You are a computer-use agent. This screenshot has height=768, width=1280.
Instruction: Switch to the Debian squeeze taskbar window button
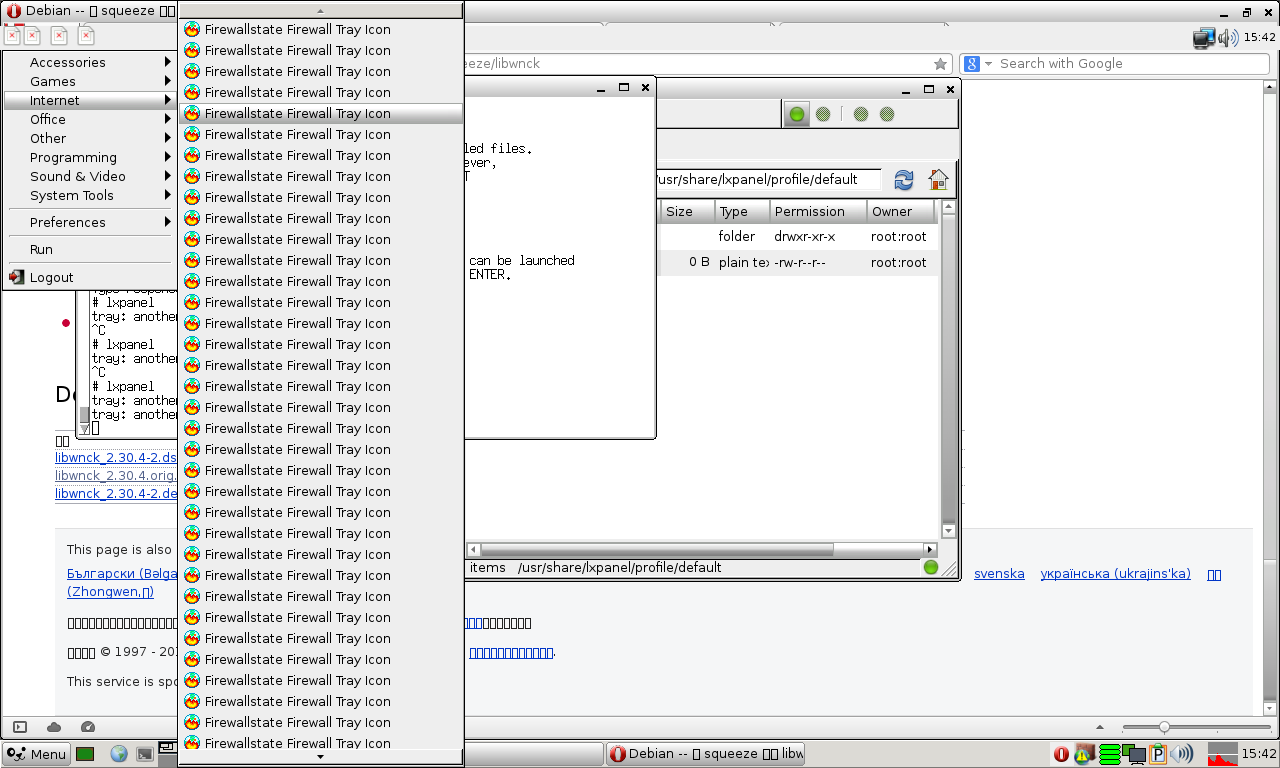pos(705,754)
